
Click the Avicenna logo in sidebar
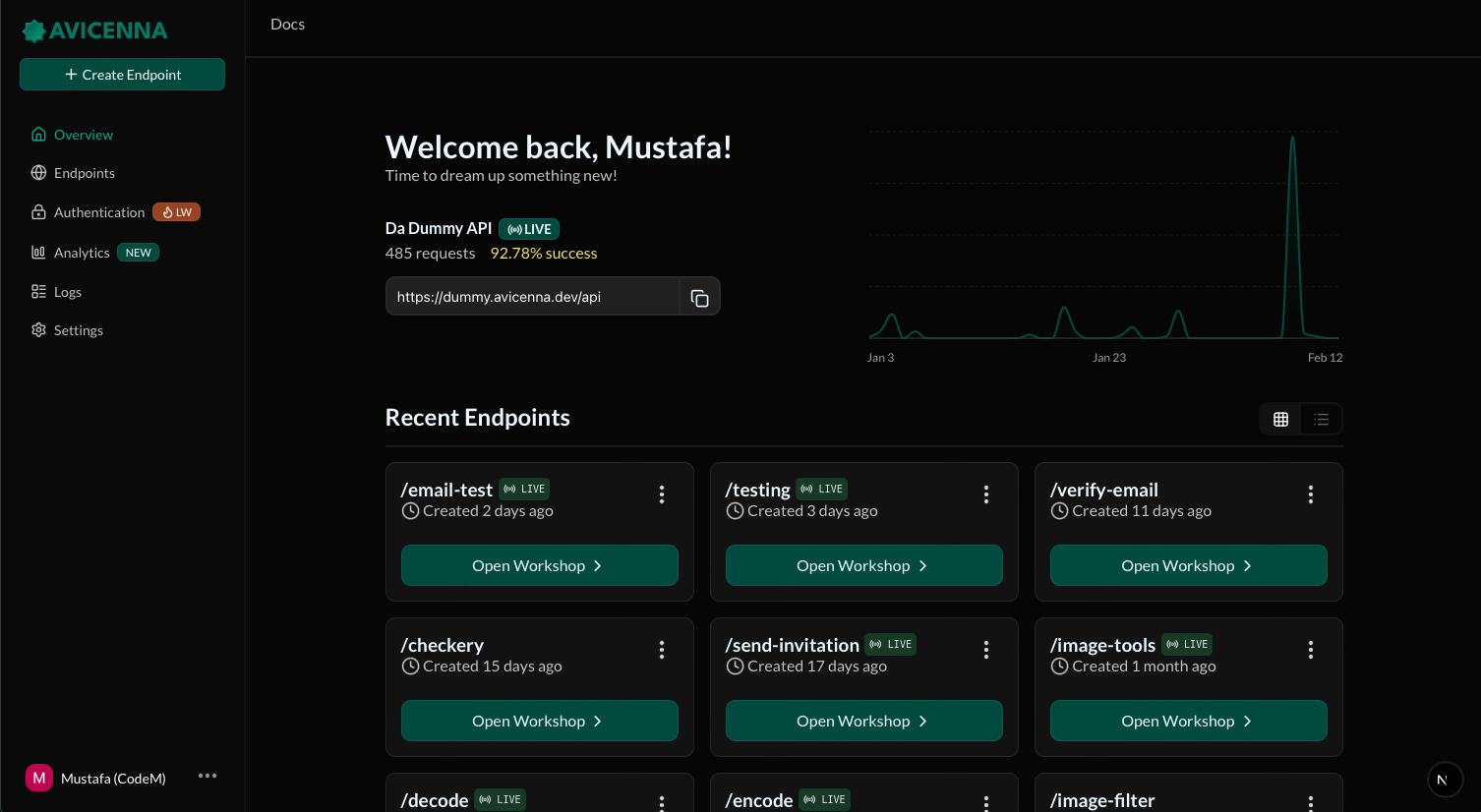[x=95, y=30]
